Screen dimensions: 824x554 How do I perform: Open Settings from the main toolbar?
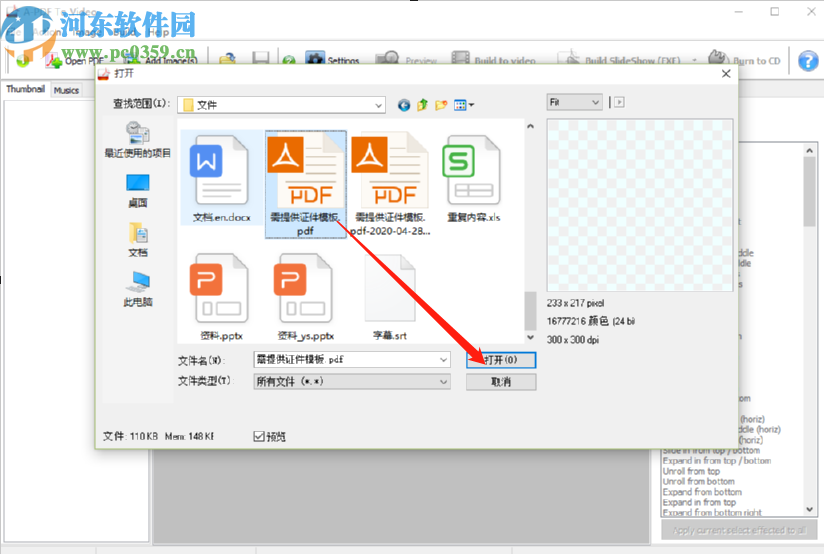pyautogui.click(x=332, y=60)
